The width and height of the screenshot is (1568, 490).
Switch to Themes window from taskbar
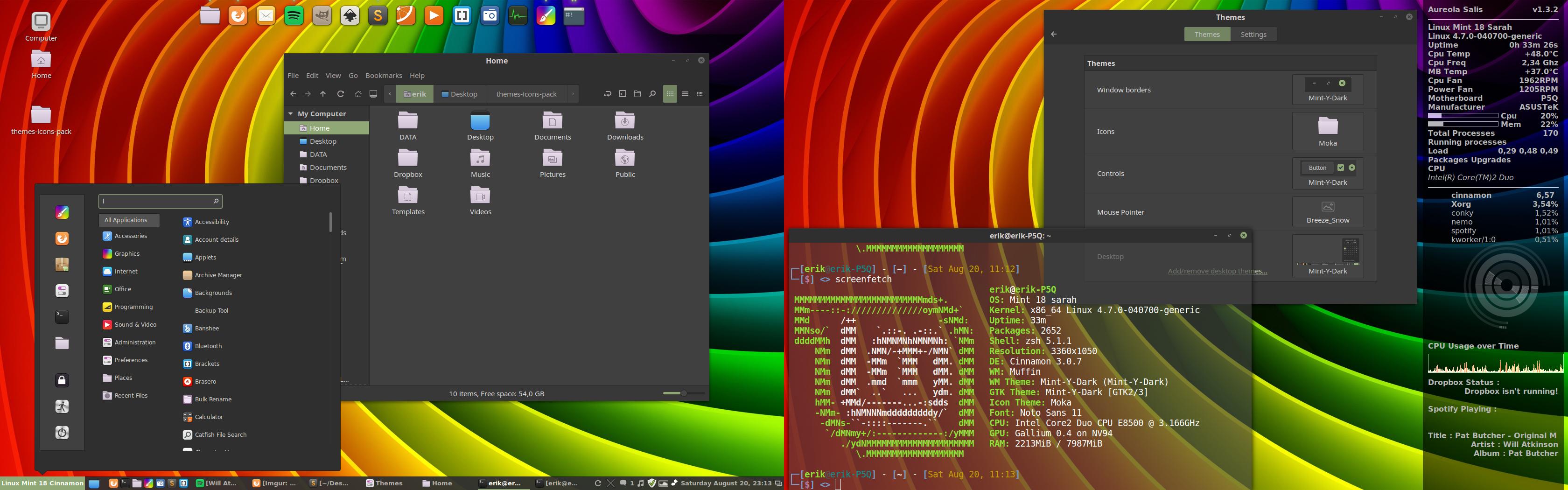pyautogui.click(x=384, y=483)
